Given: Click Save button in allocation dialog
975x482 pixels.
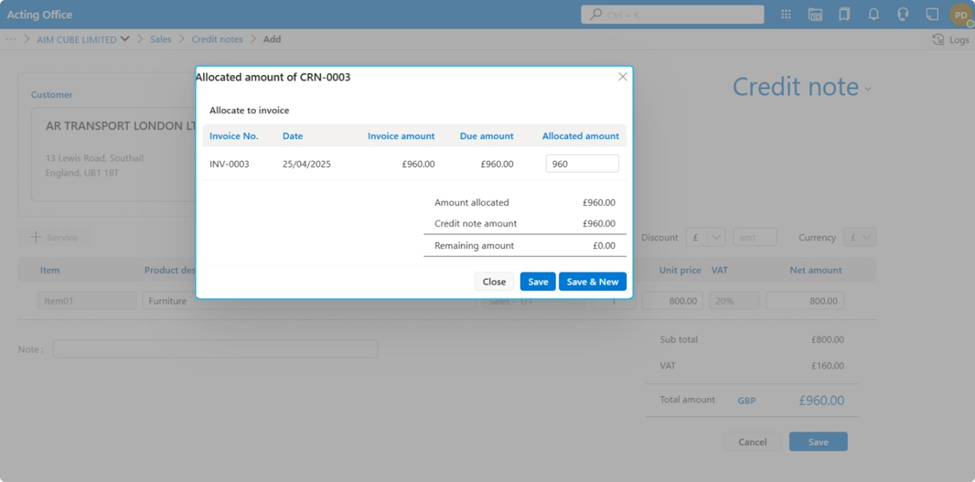Looking at the screenshot, I should pyautogui.click(x=538, y=282).
